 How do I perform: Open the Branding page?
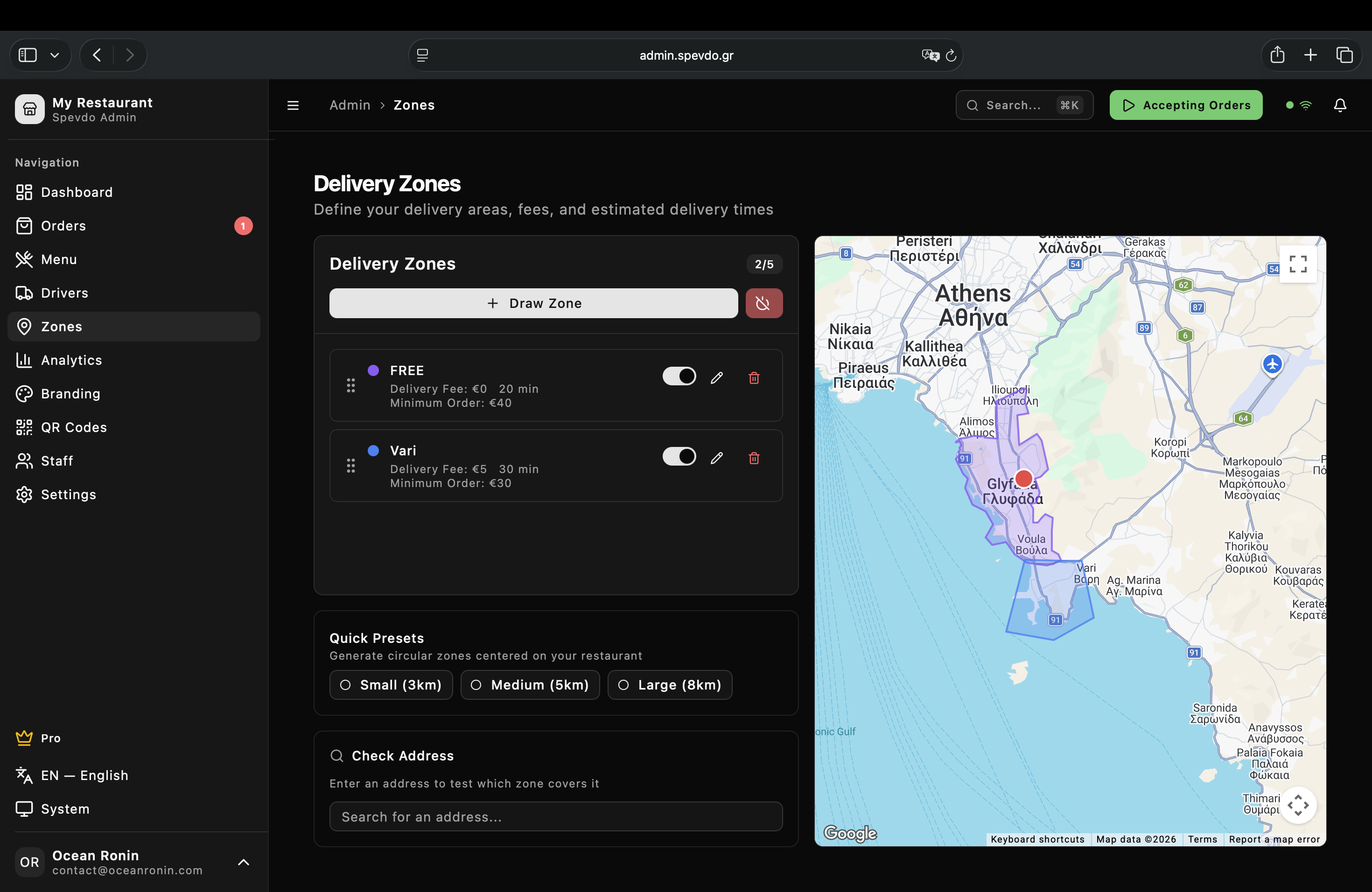(70, 394)
